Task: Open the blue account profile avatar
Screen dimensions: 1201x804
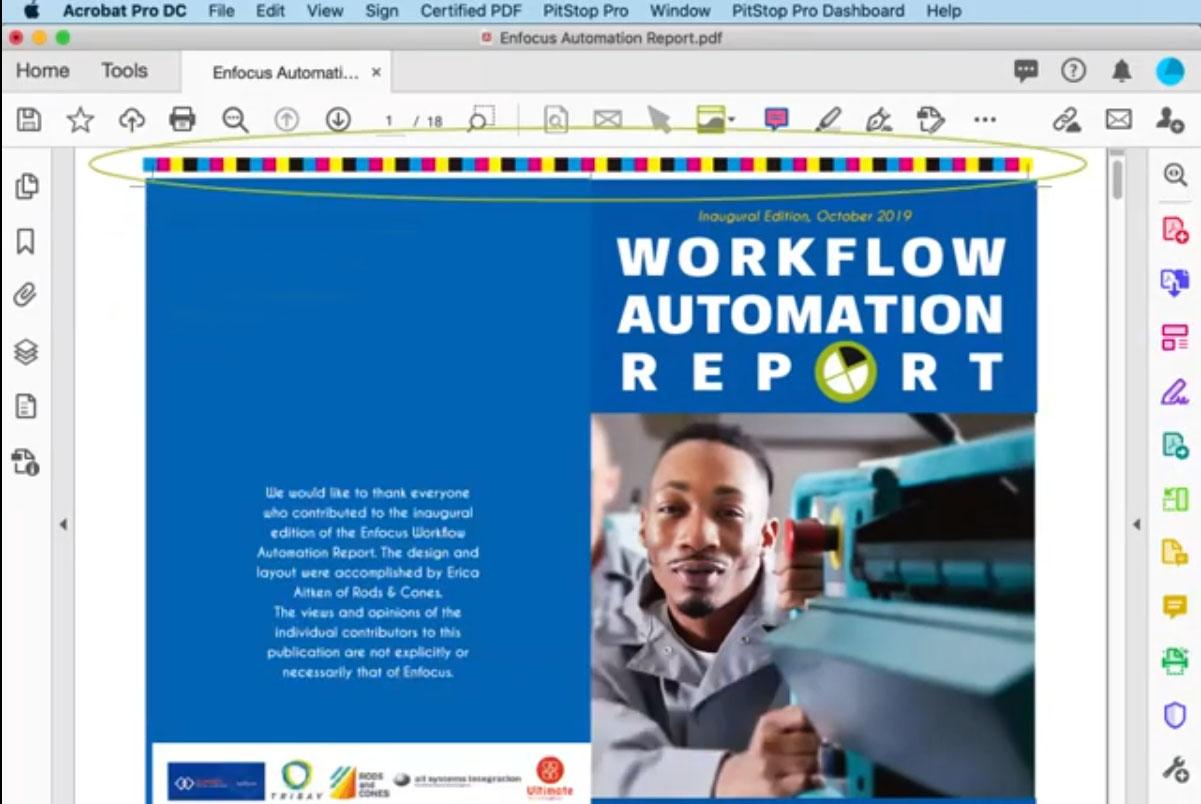Action: 1170,70
